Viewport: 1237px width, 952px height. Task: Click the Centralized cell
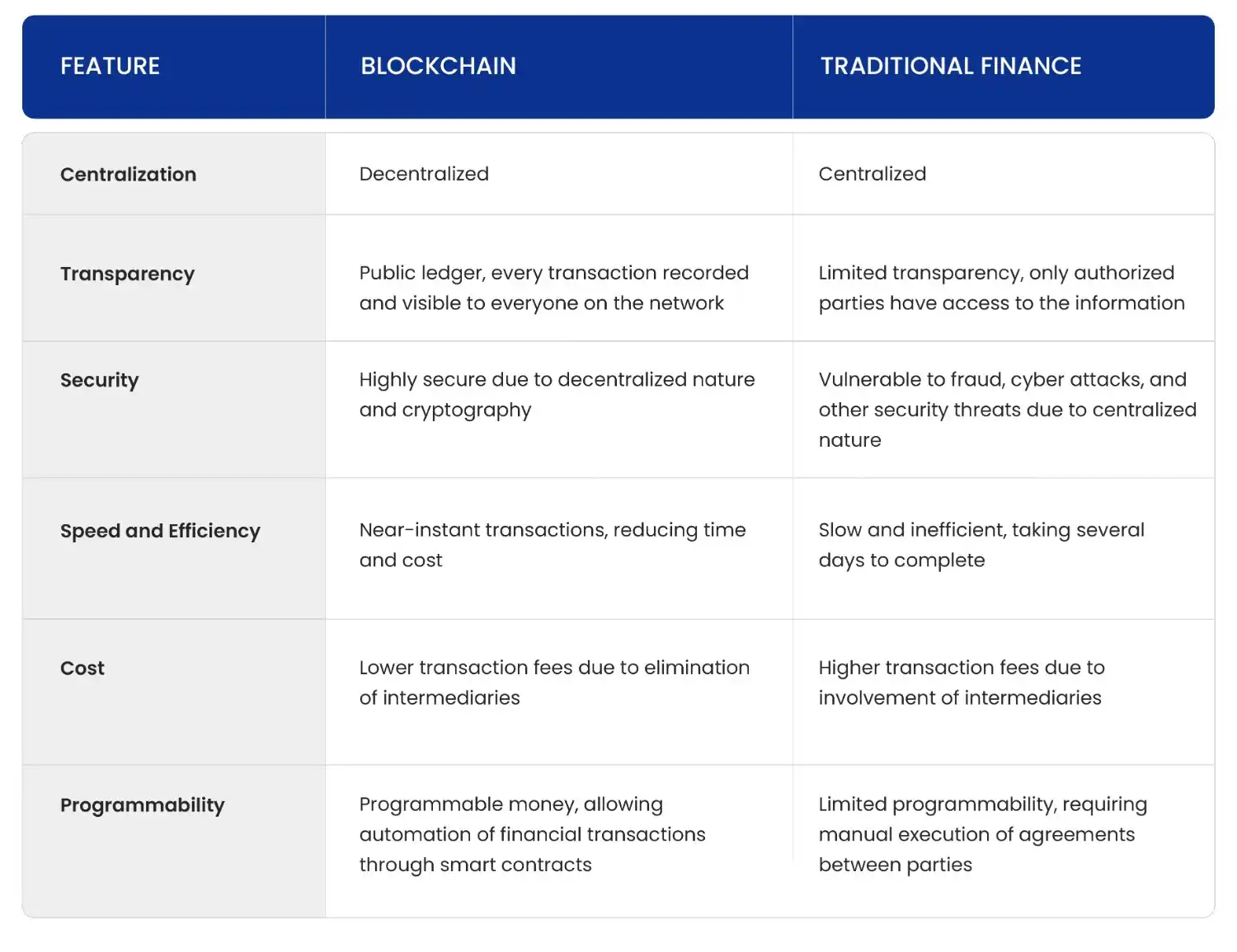[872, 174]
